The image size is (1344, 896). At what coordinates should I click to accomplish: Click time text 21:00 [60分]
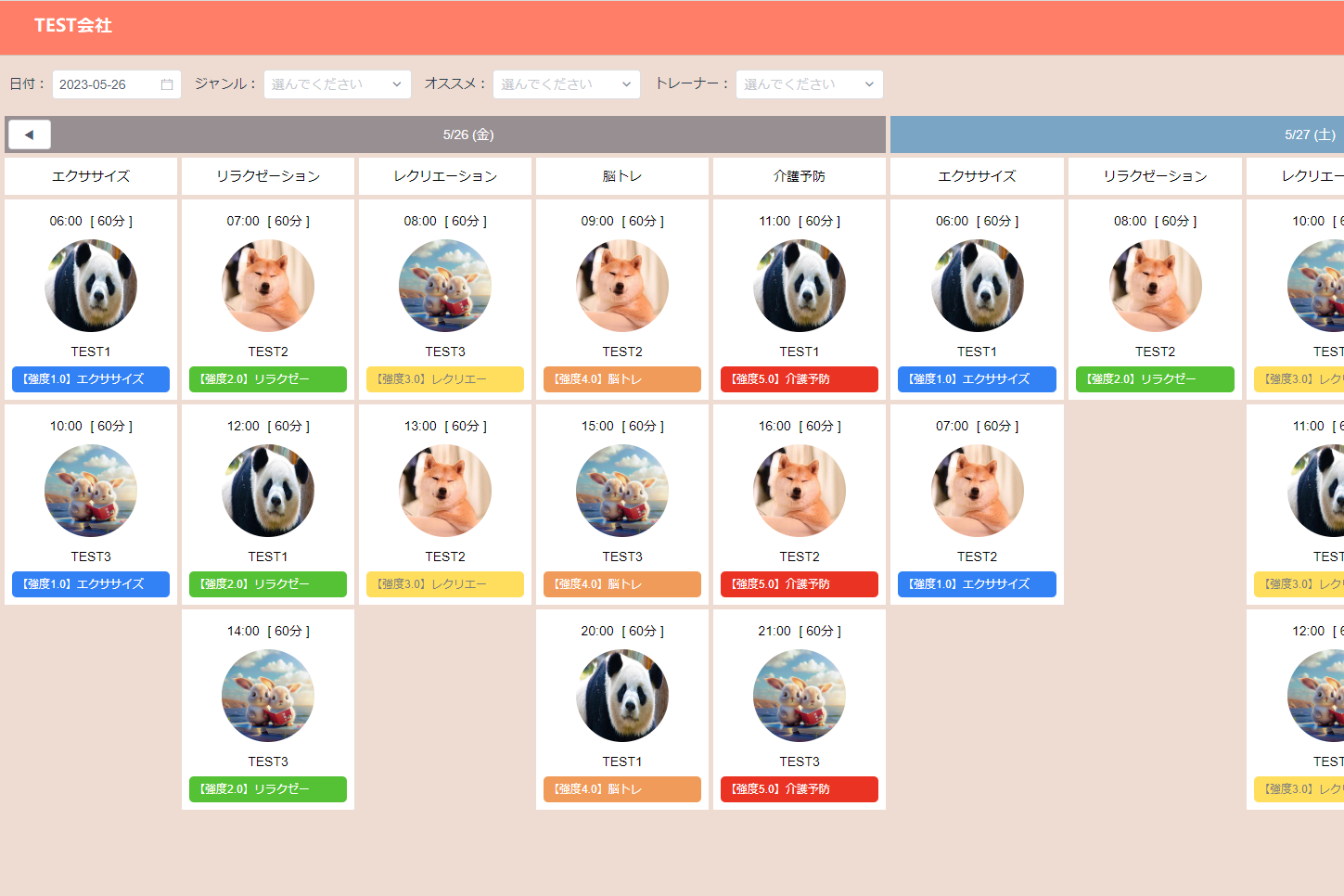(x=800, y=632)
